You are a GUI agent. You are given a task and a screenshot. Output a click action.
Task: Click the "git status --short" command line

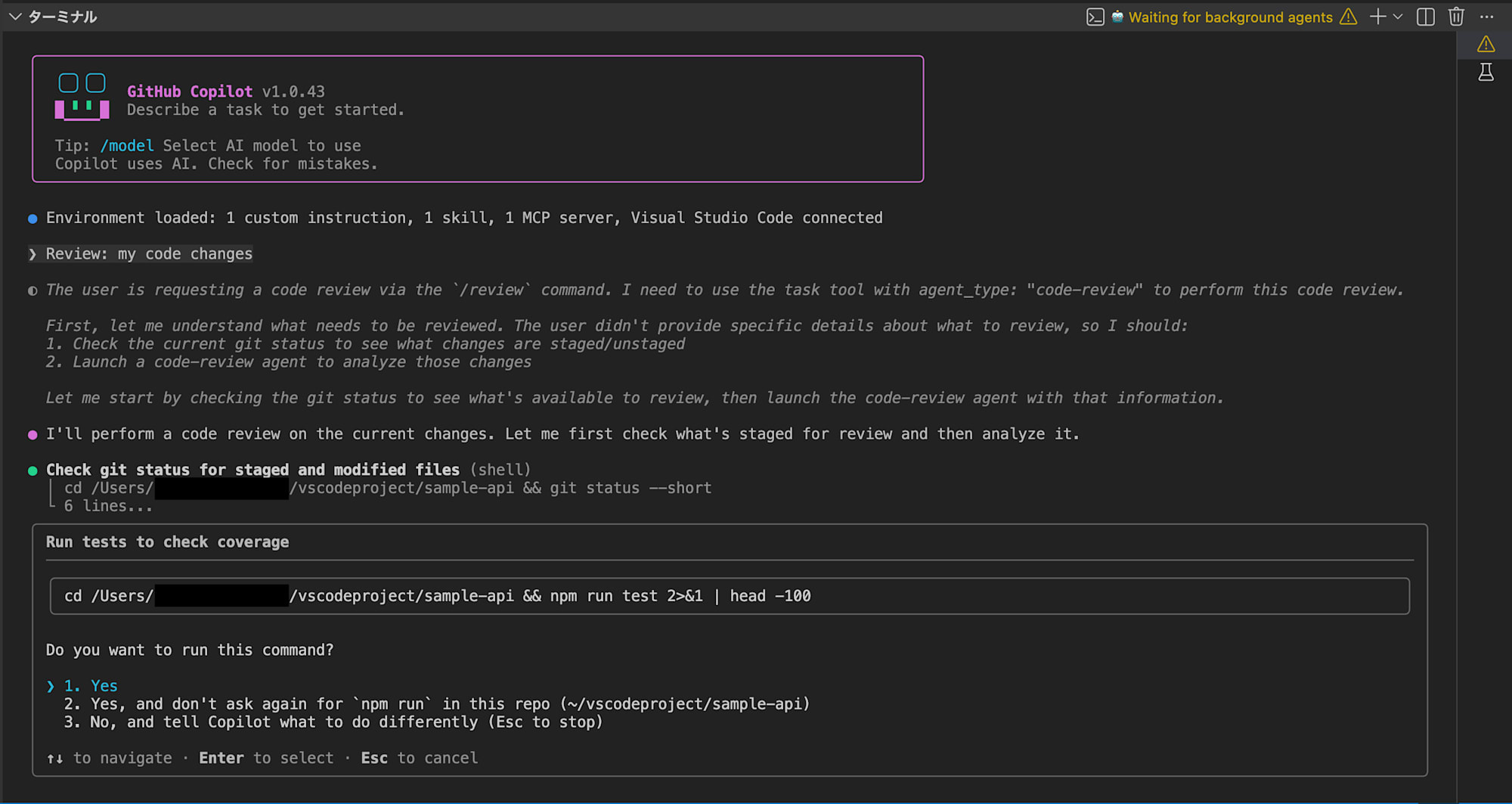tap(388, 488)
